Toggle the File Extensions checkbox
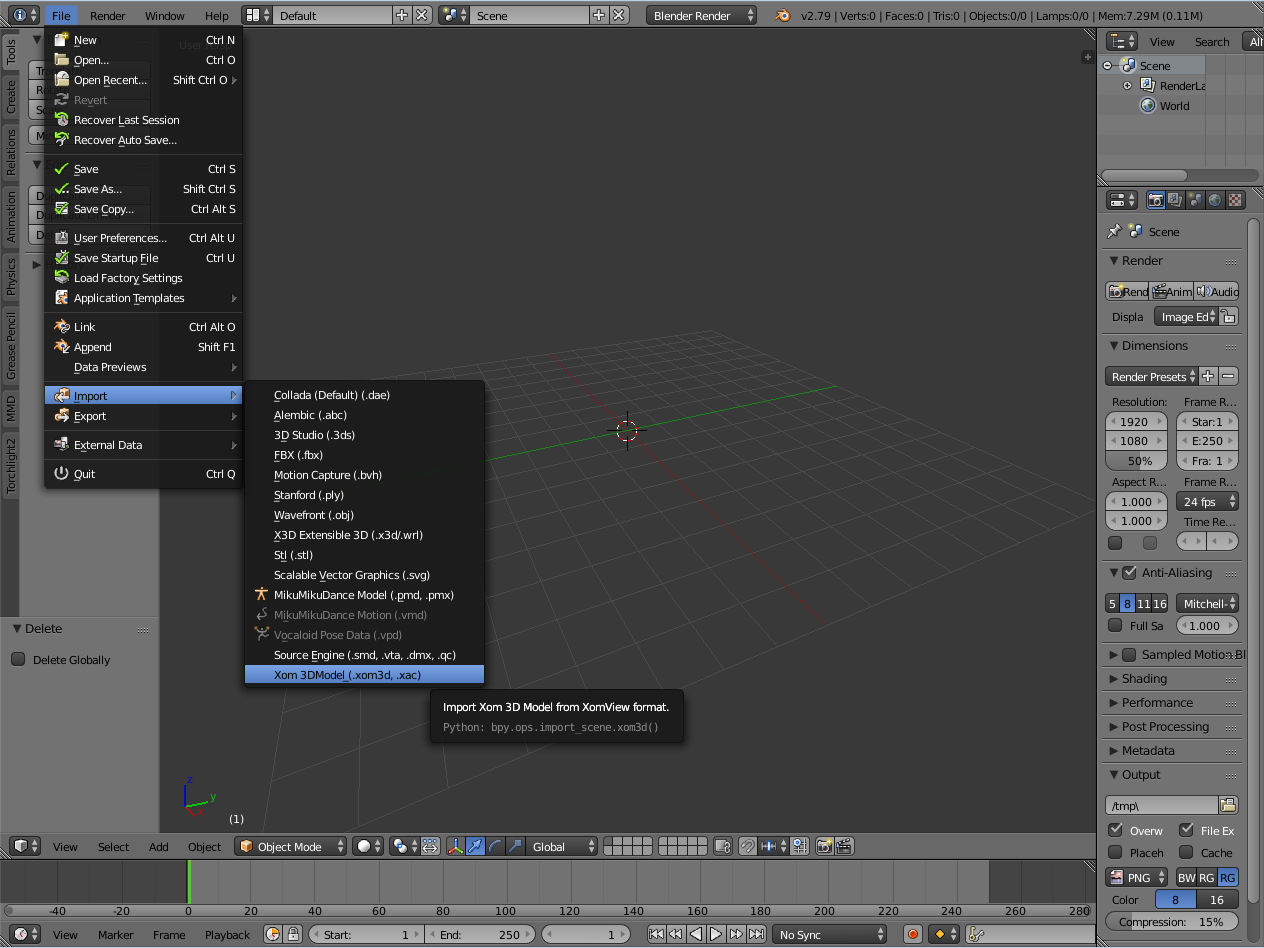This screenshot has width=1264, height=948. pos(1186,830)
